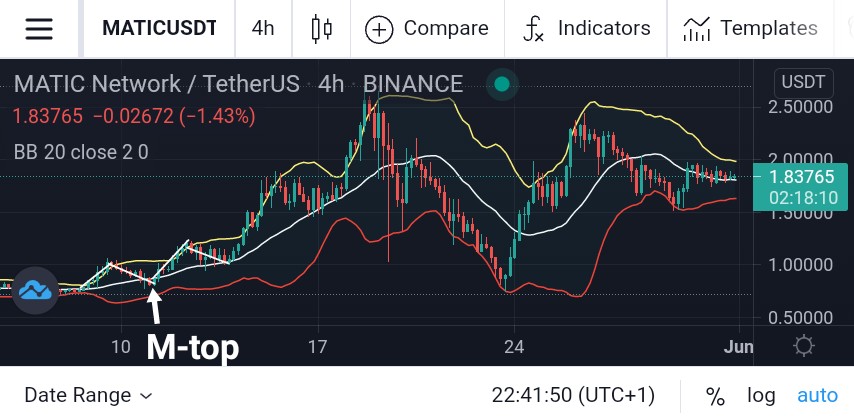Click the Compare plus circle icon

click(x=379, y=29)
